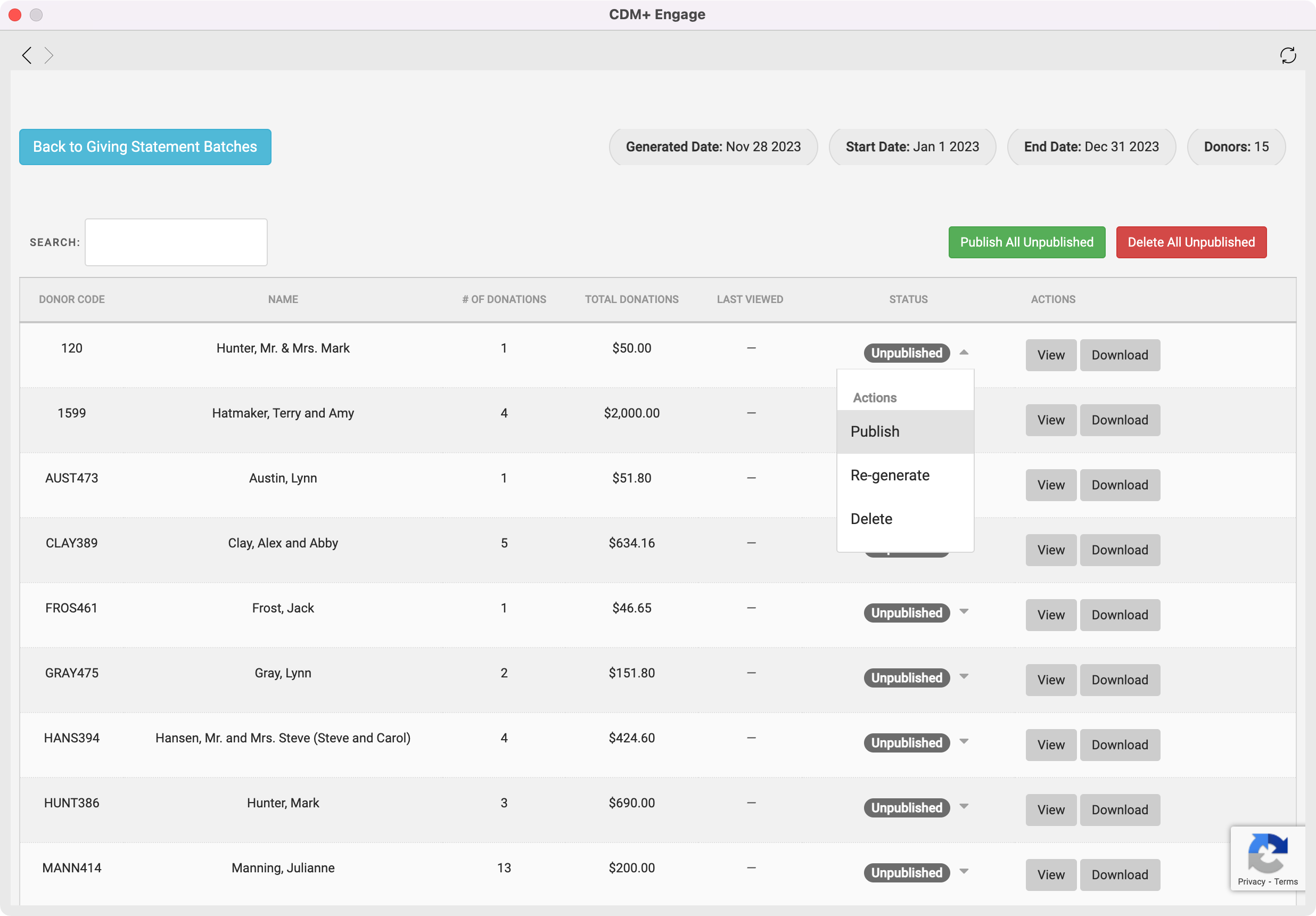This screenshot has height=916, width=1316.
Task: Choose Delete from the Actions menu
Action: 871,519
